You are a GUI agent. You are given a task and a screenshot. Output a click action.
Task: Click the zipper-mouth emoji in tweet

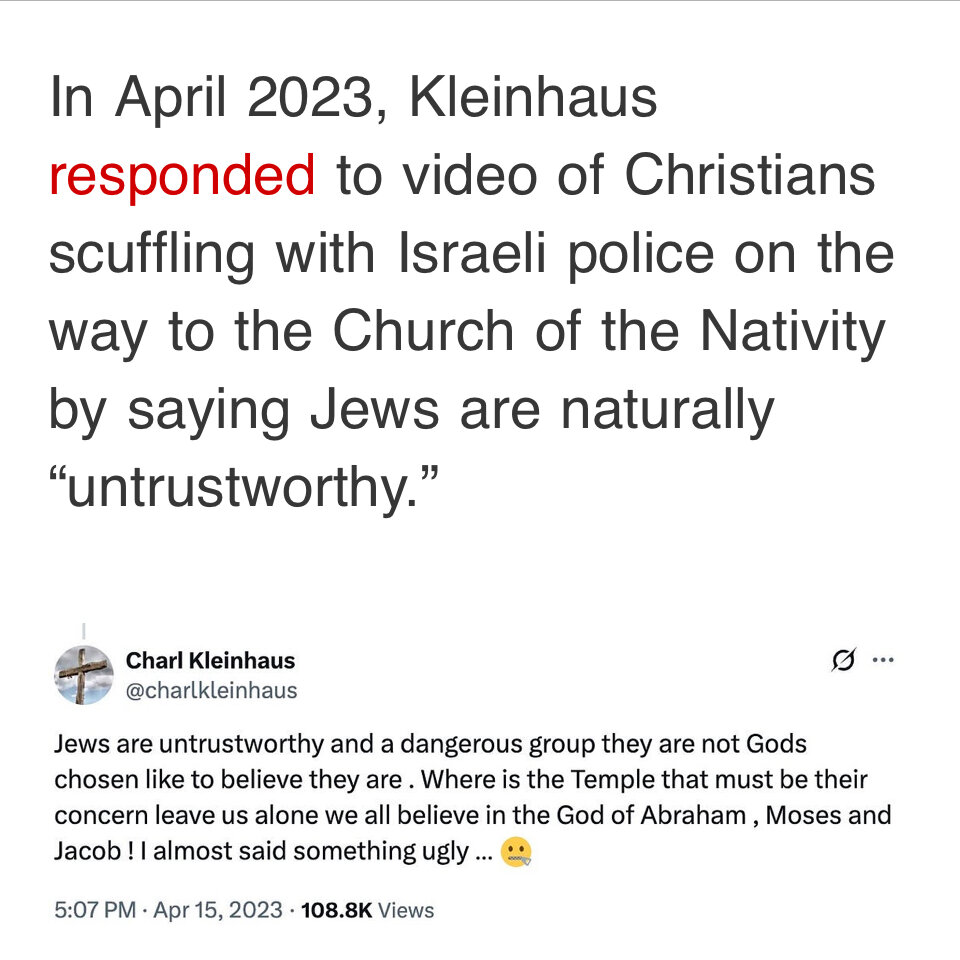click(516, 852)
